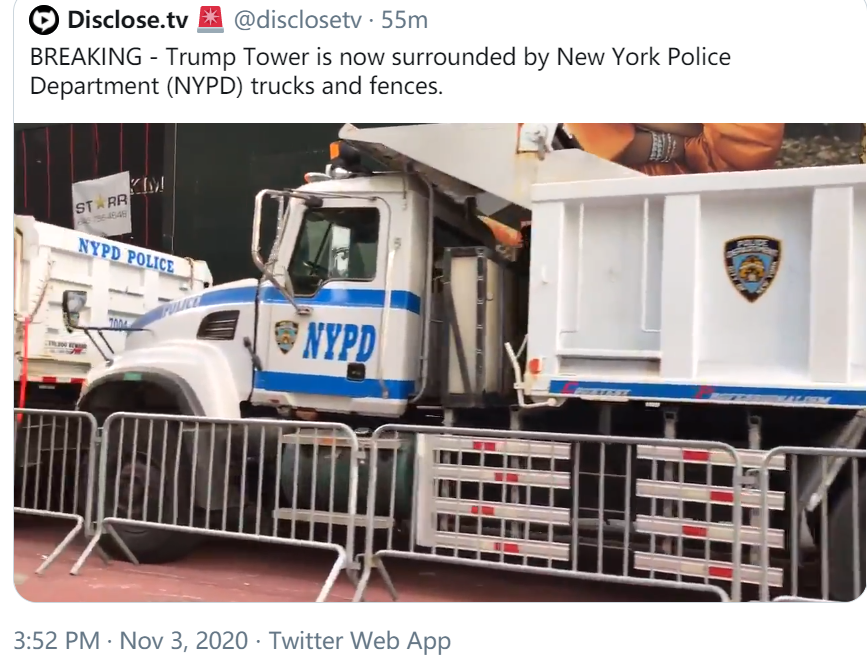Click the Nov 3, 2020 date
The image size is (867, 660).
[184, 641]
